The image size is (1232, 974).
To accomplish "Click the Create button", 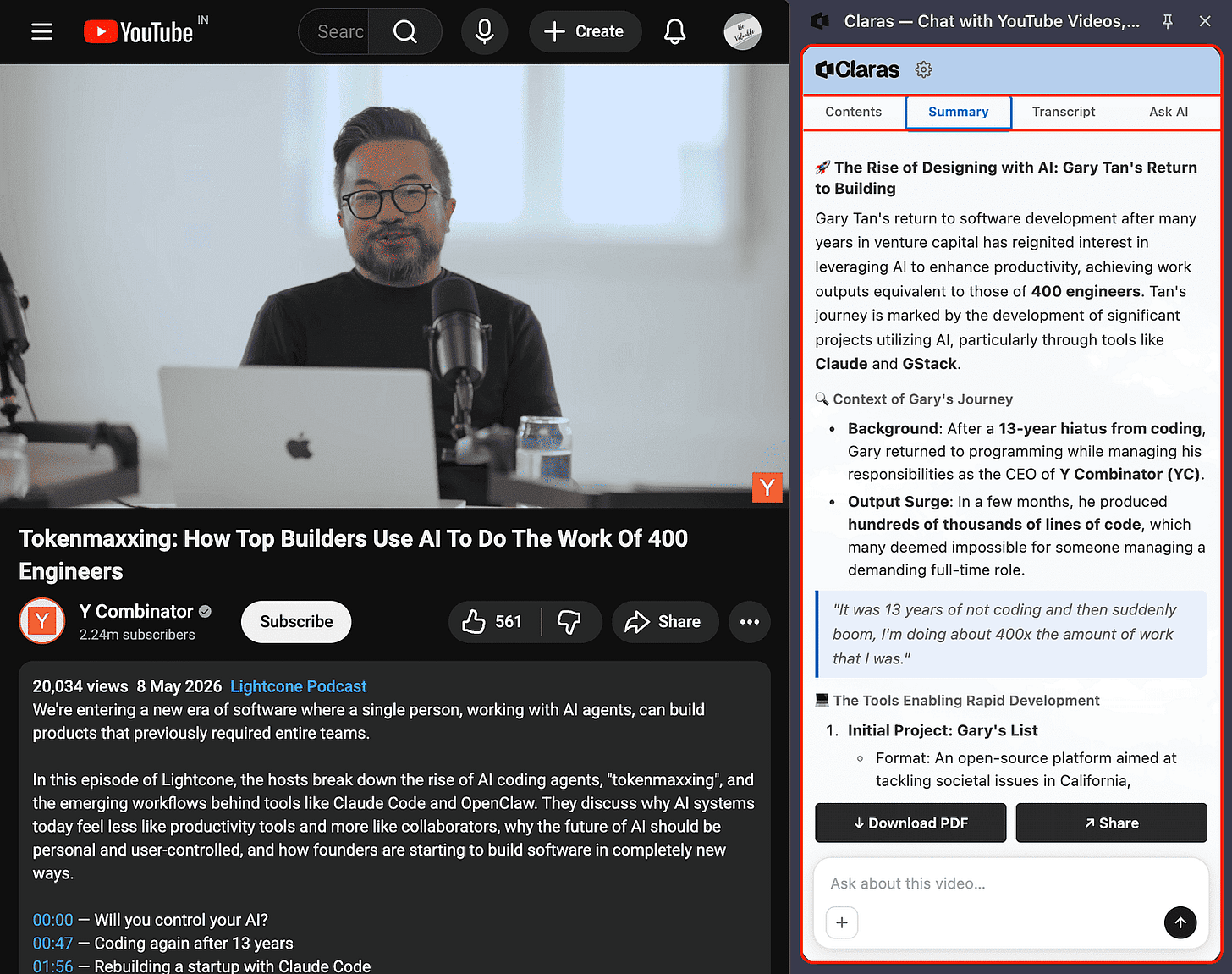I will click(x=585, y=32).
